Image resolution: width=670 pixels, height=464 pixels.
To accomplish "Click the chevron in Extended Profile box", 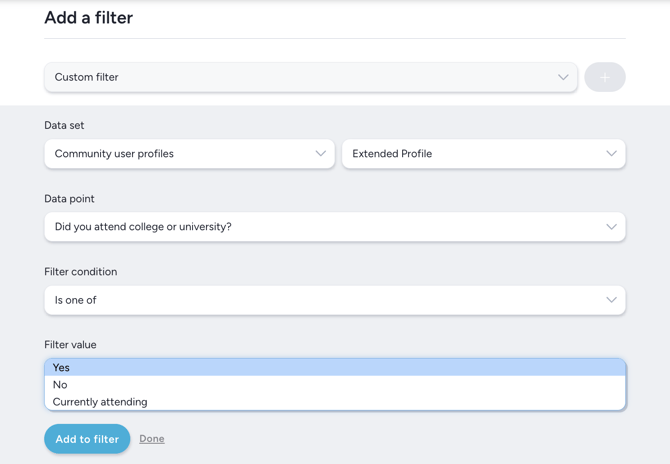I will click(x=611, y=154).
